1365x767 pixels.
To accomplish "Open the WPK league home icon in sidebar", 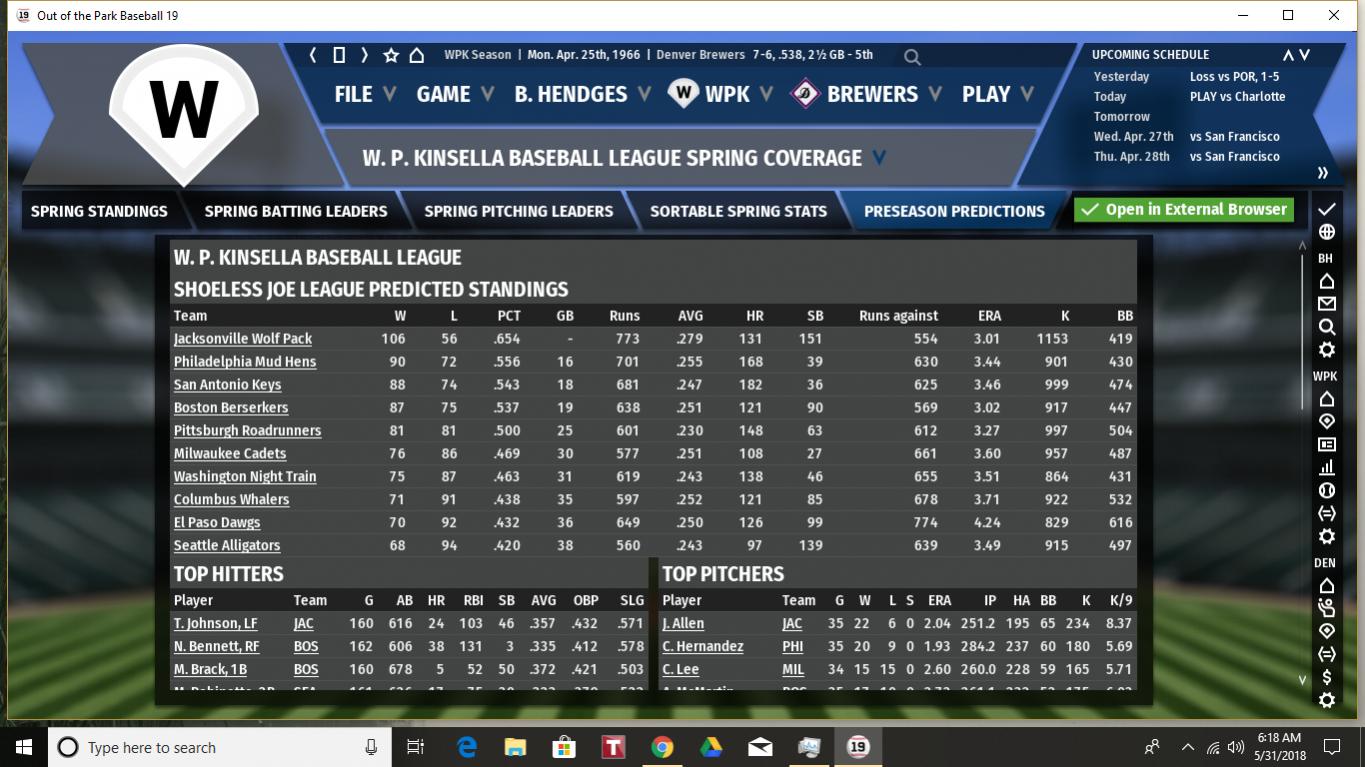I will (1326, 399).
